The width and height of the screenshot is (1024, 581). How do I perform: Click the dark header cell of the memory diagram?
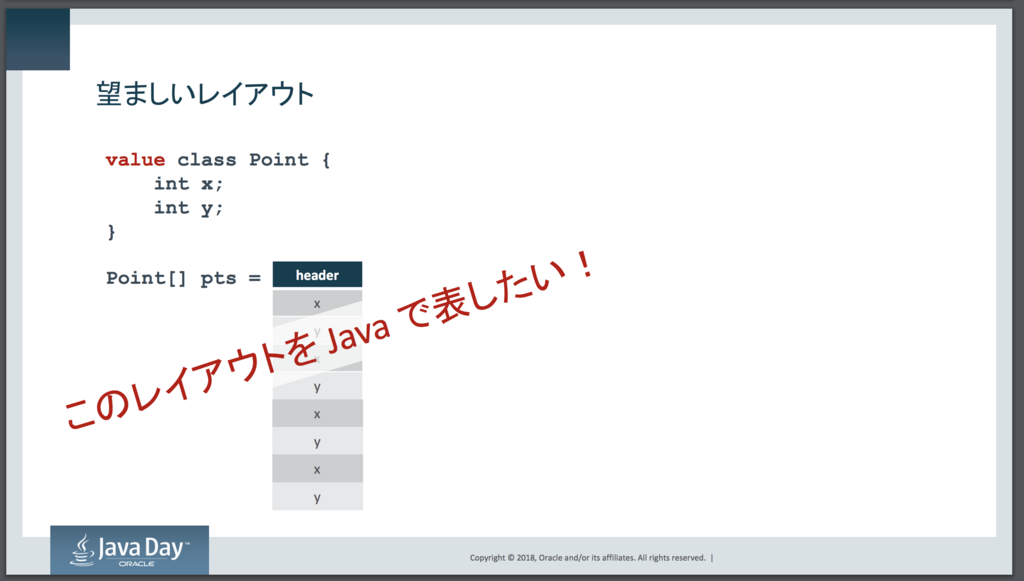click(317, 274)
